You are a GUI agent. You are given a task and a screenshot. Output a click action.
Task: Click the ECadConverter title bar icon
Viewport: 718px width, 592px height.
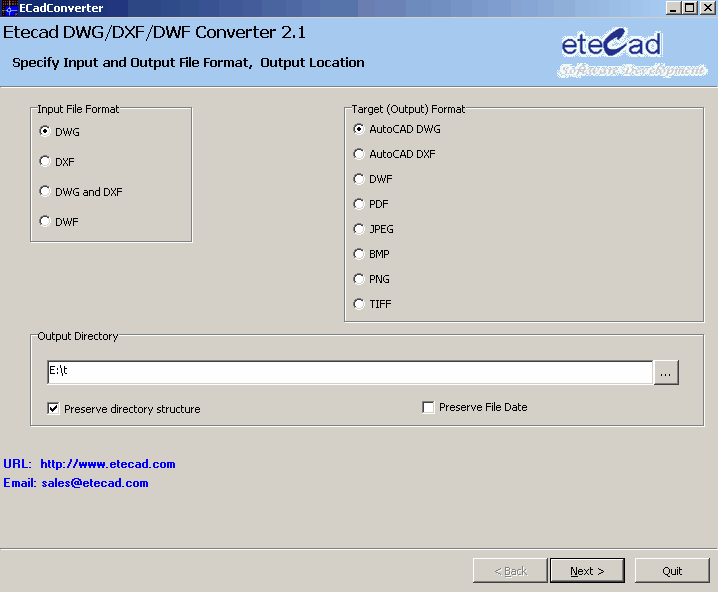coord(9,8)
